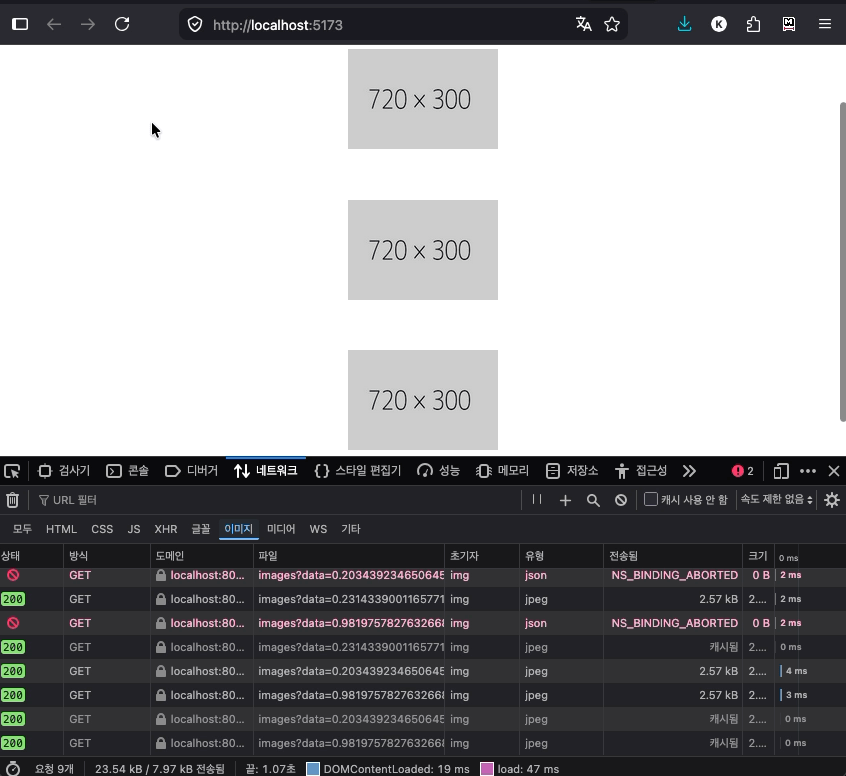Open the downloads icon in the browser toolbar

coord(684,24)
